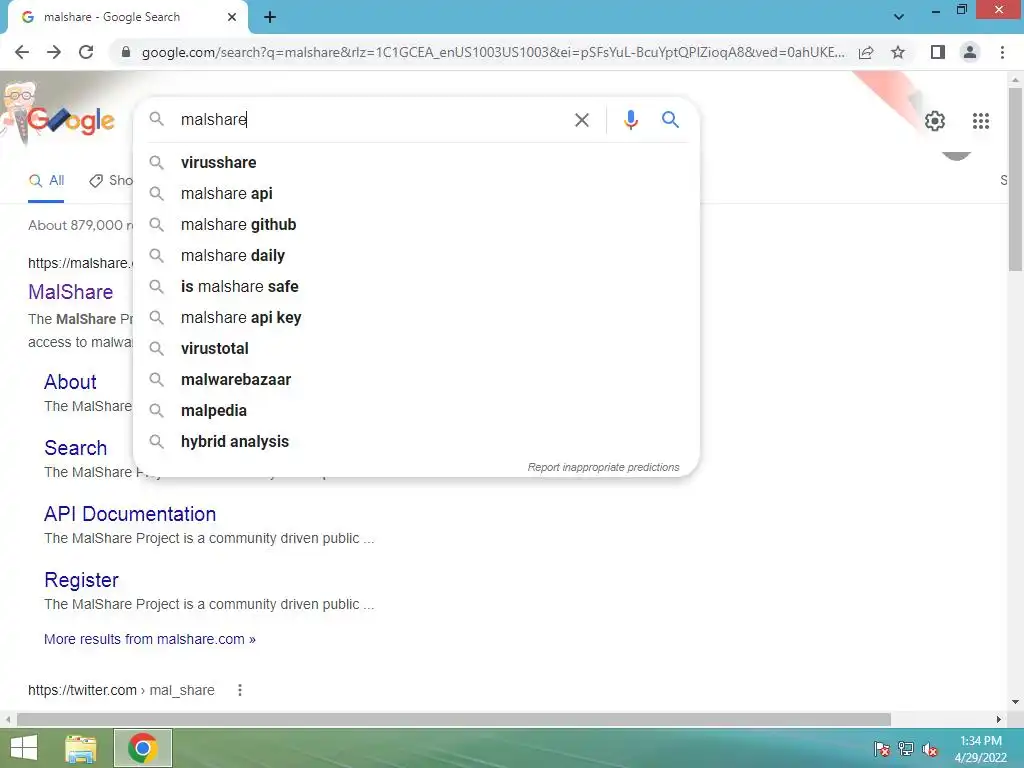The height and width of the screenshot is (768, 1024).
Task: Click the vertical scrollbar thumb
Action: click(1015, 179)
